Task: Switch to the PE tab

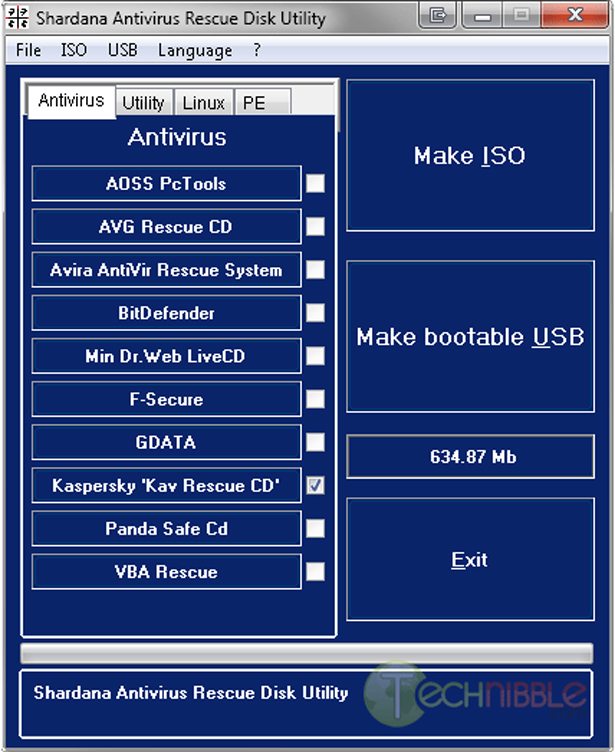Action: tap(262, 103)
